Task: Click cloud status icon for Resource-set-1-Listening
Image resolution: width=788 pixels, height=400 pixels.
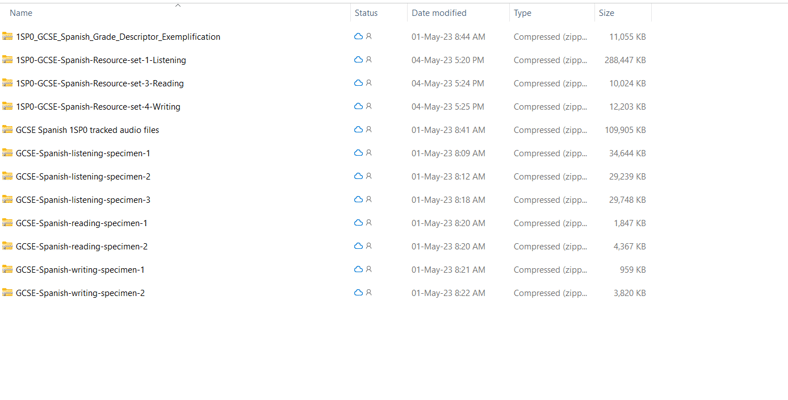Action: pos(358,60)
